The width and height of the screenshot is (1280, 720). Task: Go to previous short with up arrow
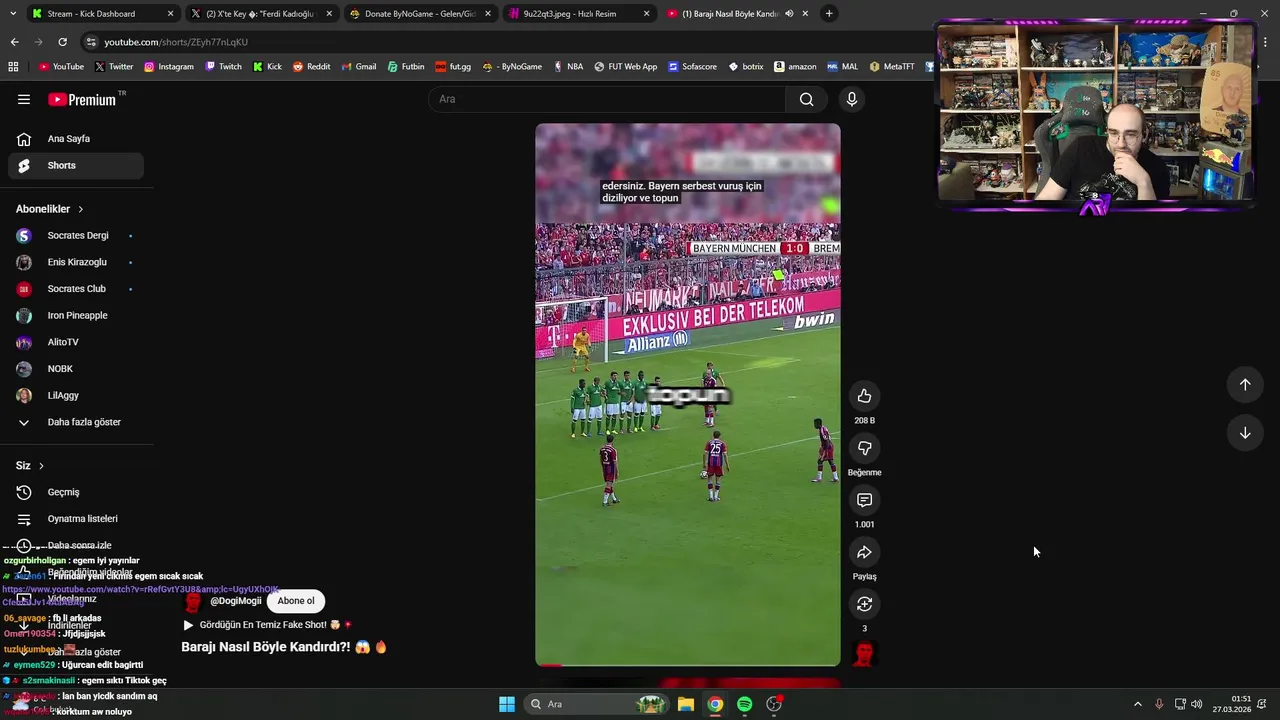pos(1245,384)
